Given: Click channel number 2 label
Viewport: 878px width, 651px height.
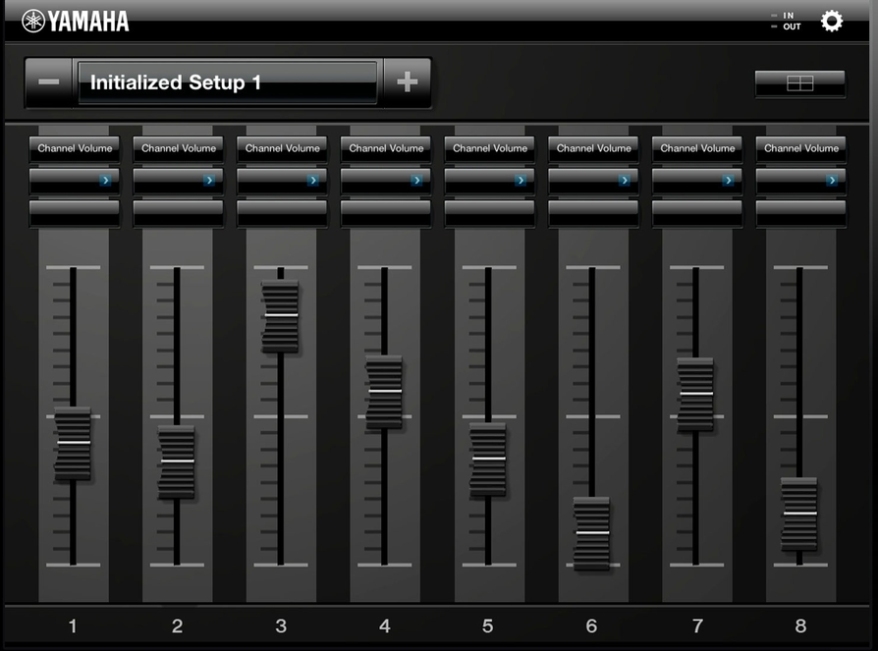Looking at the screenshot, I should coord(177,626).
